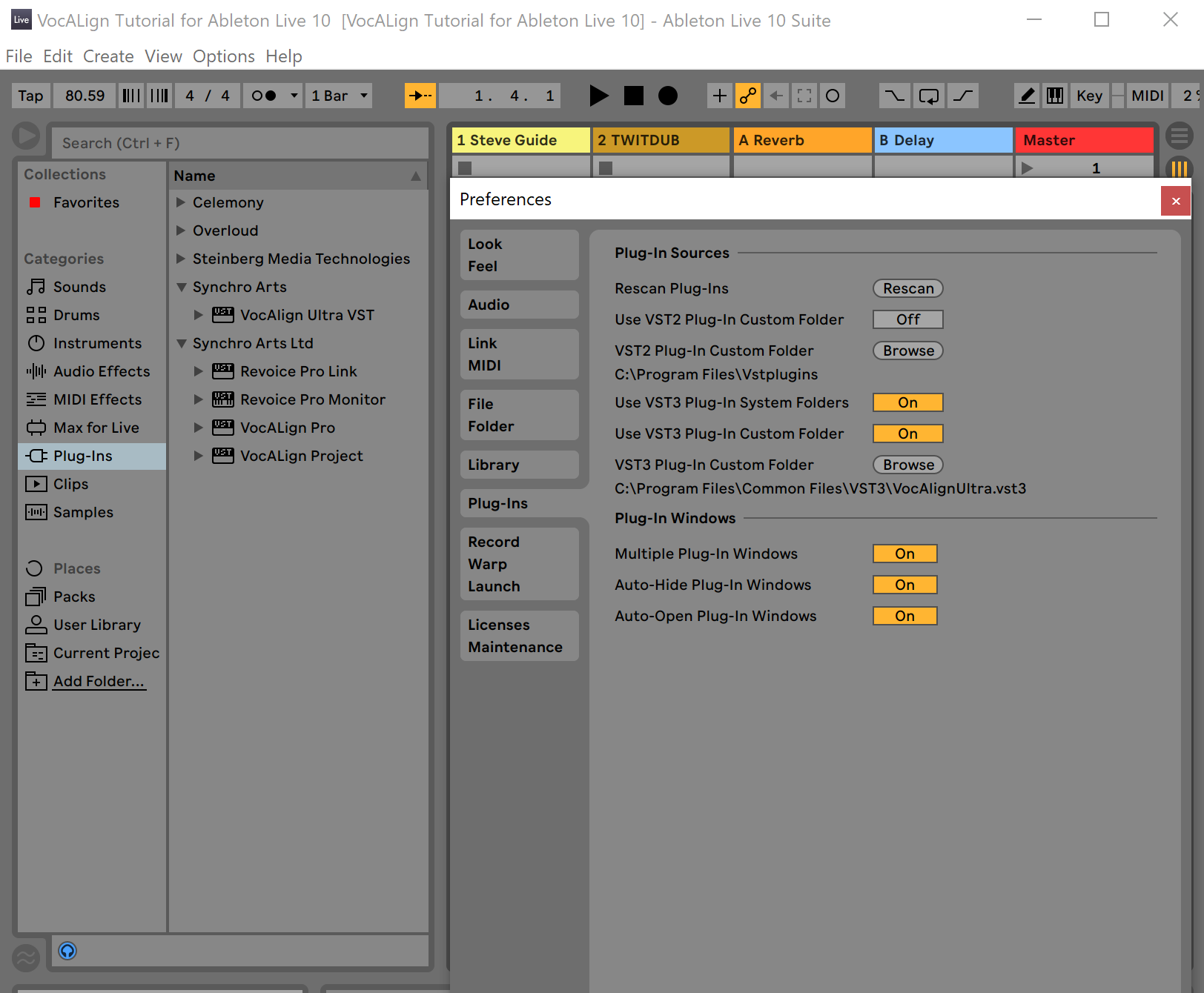The image size is (1204, 993).
Task: Disable Use VST3 Plug-In System Folders
Action: (x=907, y=402)
